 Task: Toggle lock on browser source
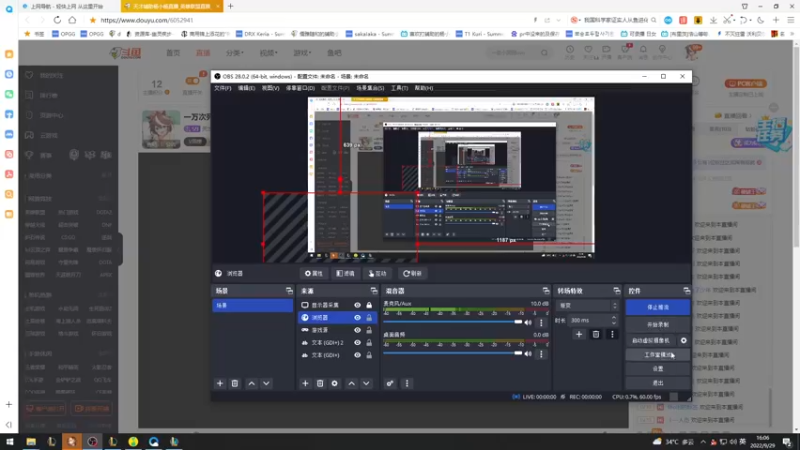tap(369, 317)
